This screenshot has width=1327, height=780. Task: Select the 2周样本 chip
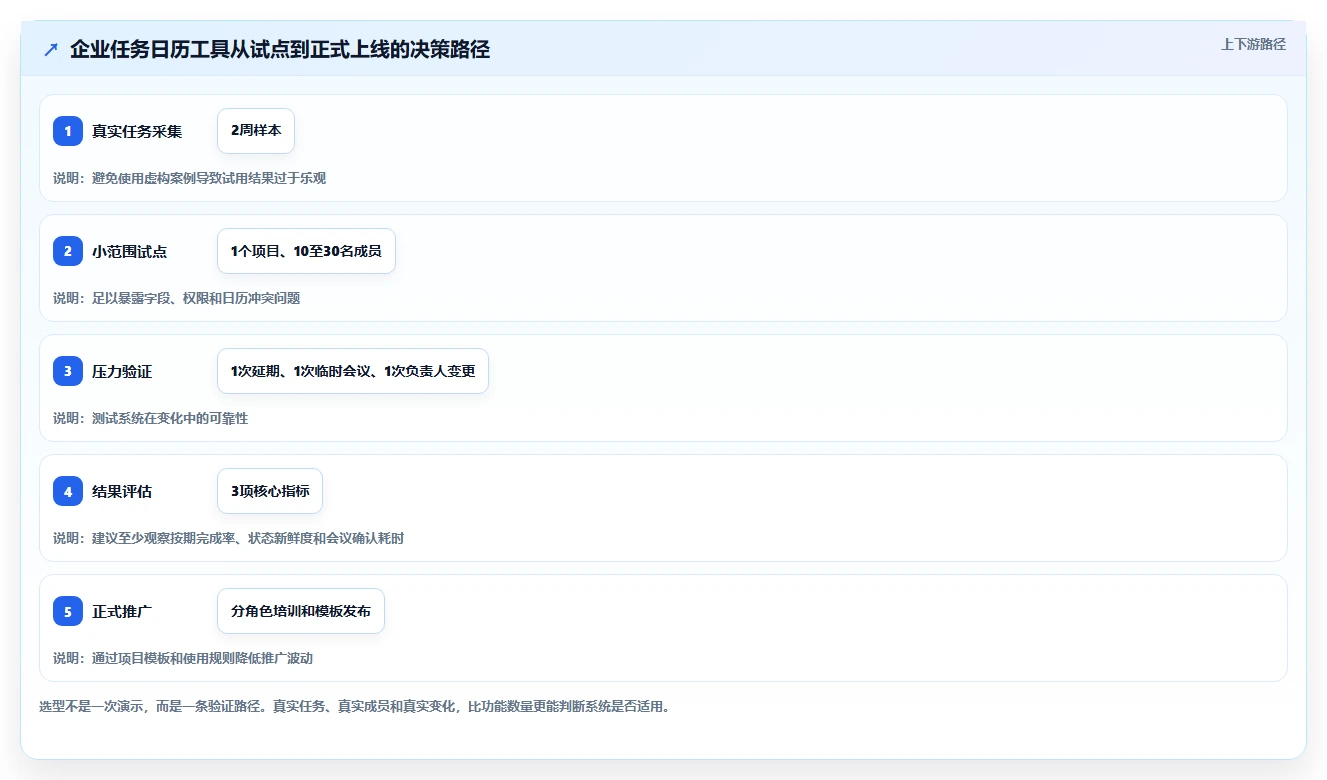pyautogui.click(x=256, y=131)
